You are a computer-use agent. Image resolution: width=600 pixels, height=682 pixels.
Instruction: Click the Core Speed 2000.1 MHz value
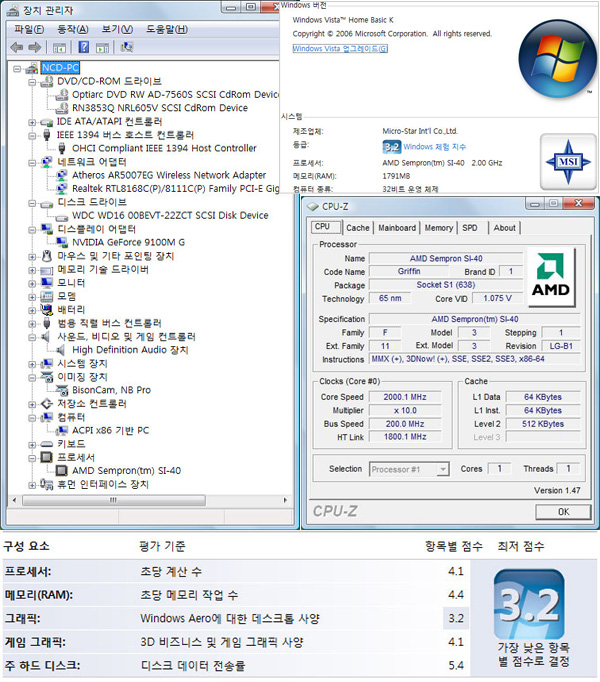[405, 397]
